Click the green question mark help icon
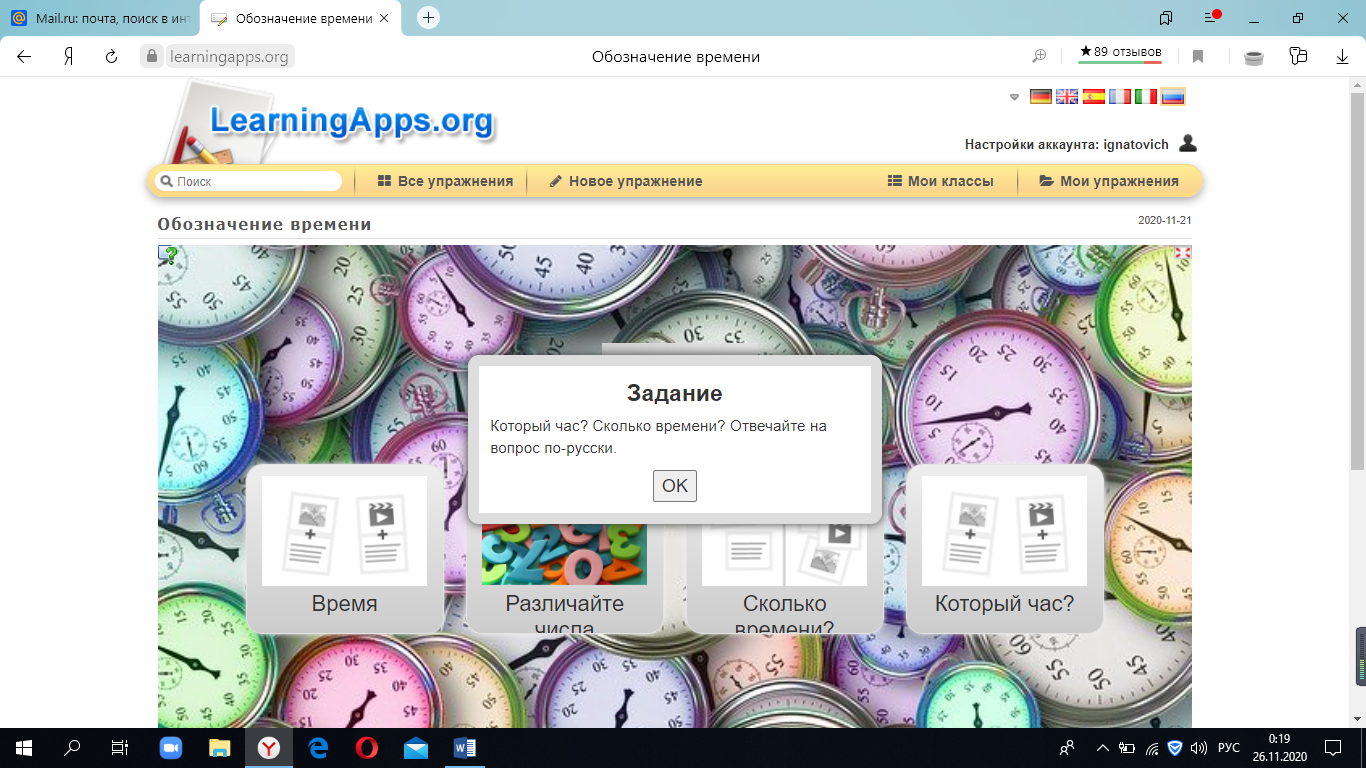 170,256
